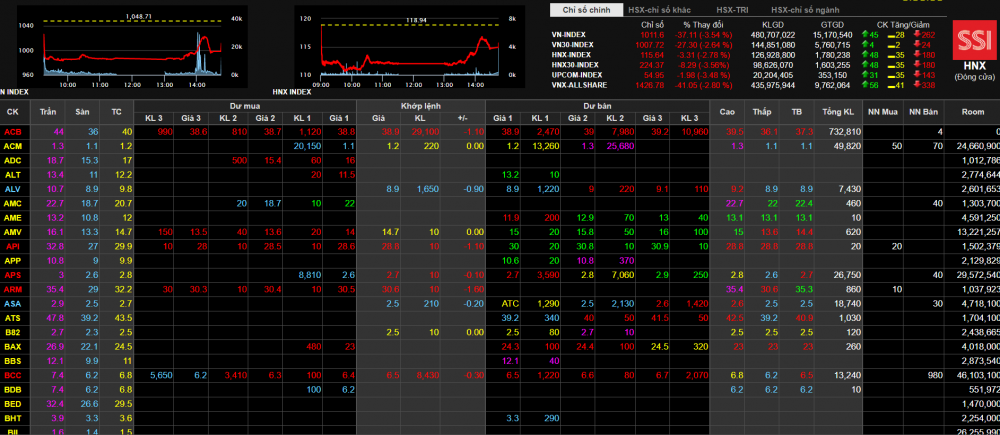Select the AMV ticker in the CK column
1000x435 pixels.
[13, 232]
